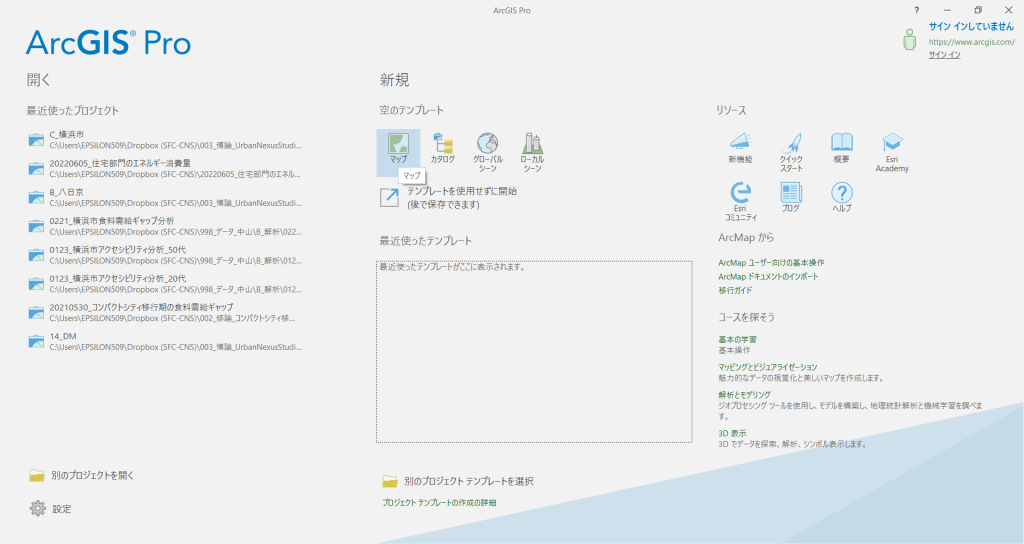Click project icon next to B_八日京
Screen dimensions: 1024x544
36,197
